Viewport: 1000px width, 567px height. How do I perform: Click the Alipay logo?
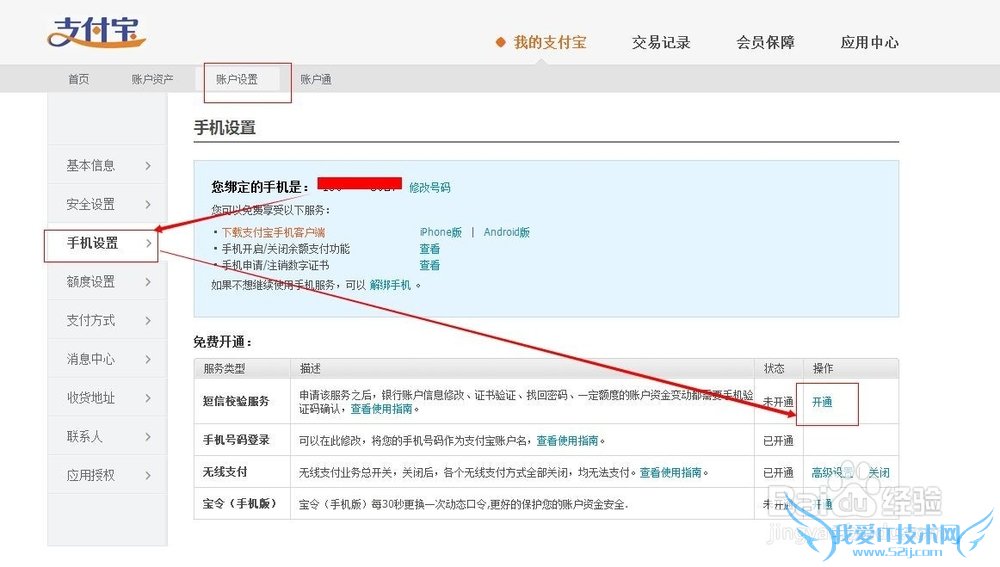click(x=96, y=32)
